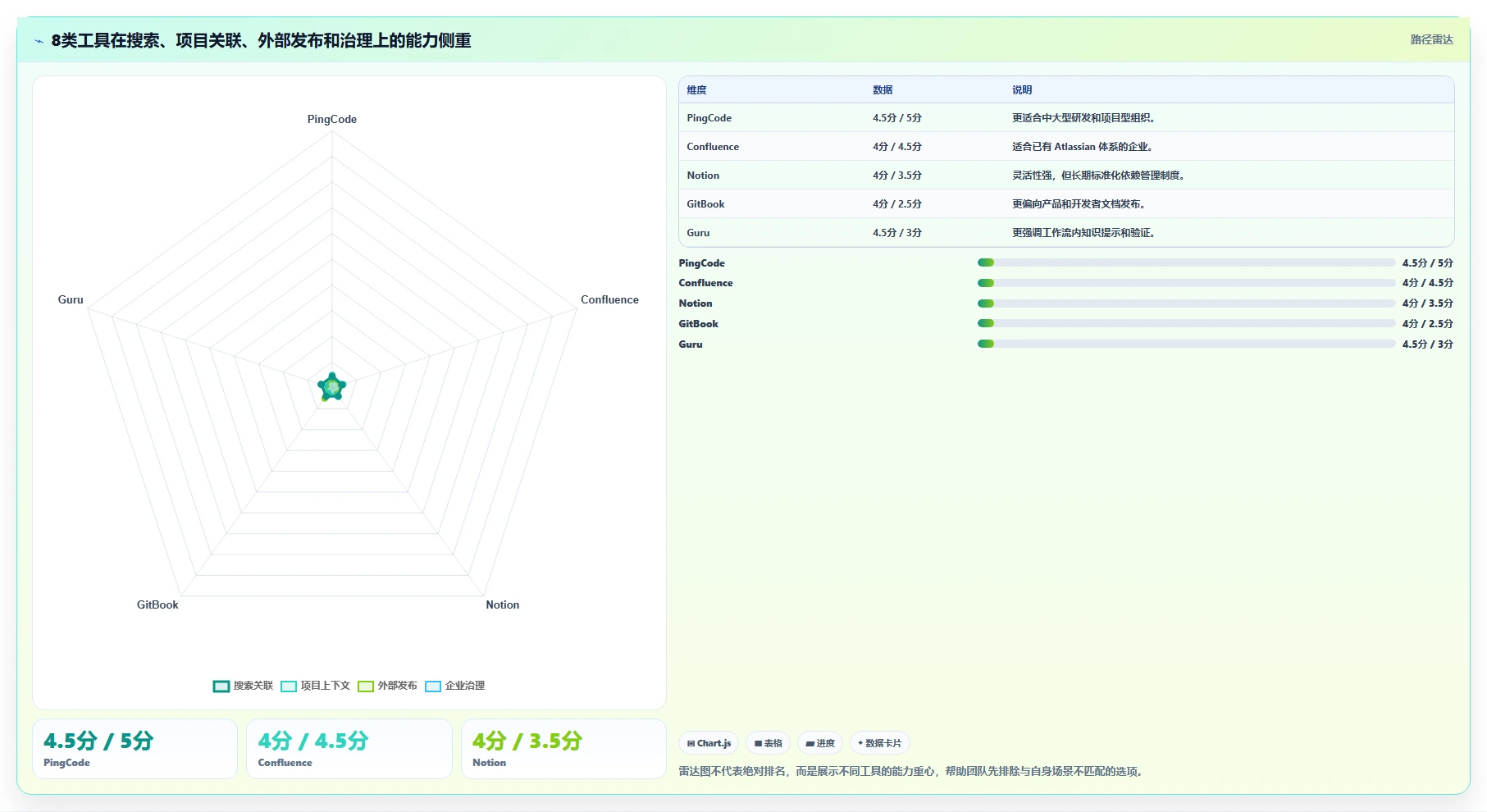Click the table cell 4.5分 / 3分

click(x=897, y=233)
